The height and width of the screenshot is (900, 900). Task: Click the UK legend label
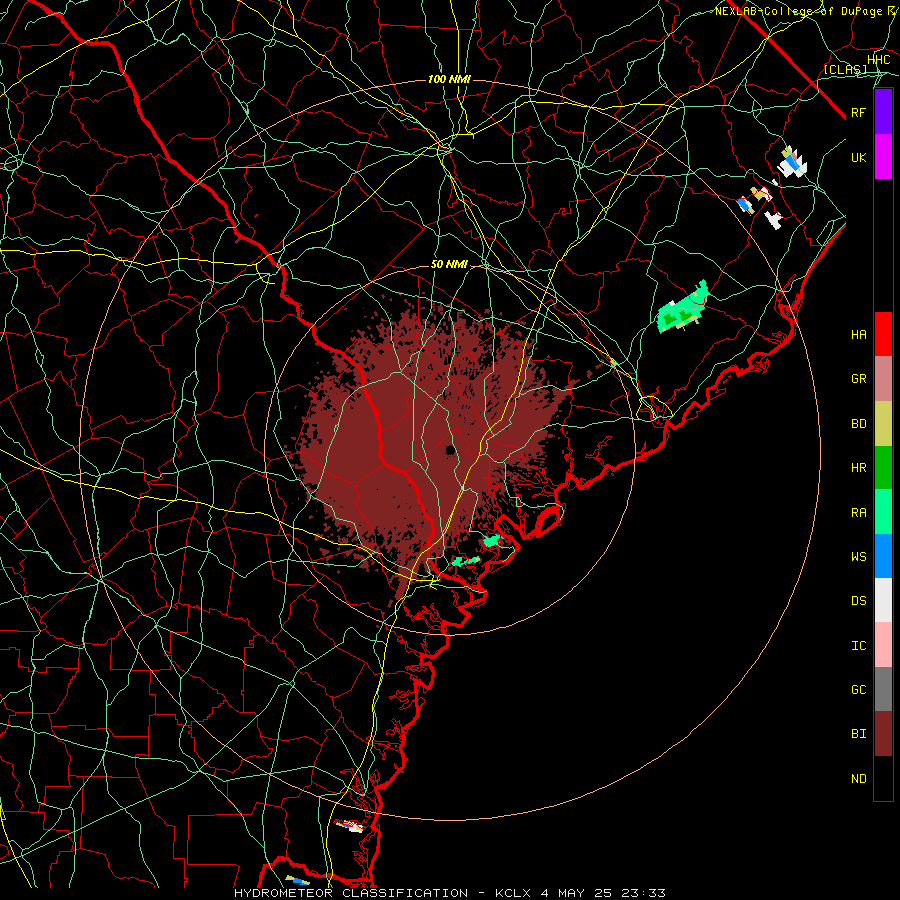[858, 157]
